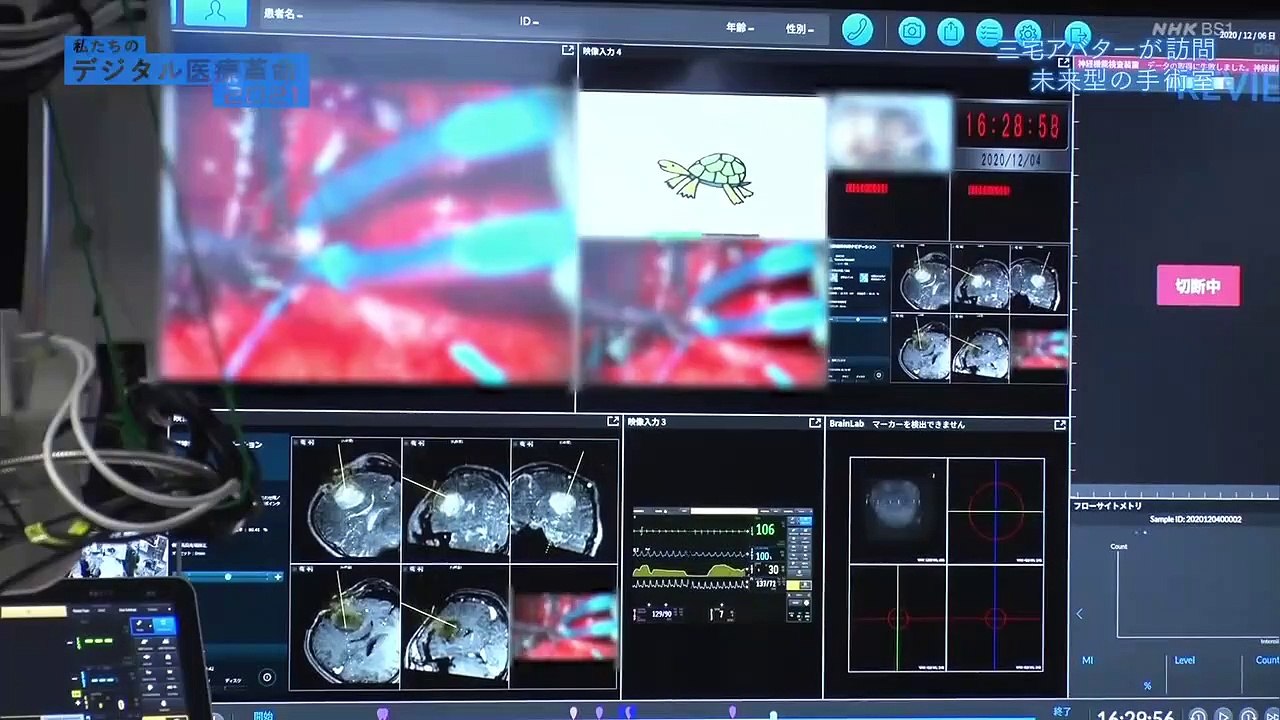Select the 患者名 field

pyautogui.click(x=283, y=14)
